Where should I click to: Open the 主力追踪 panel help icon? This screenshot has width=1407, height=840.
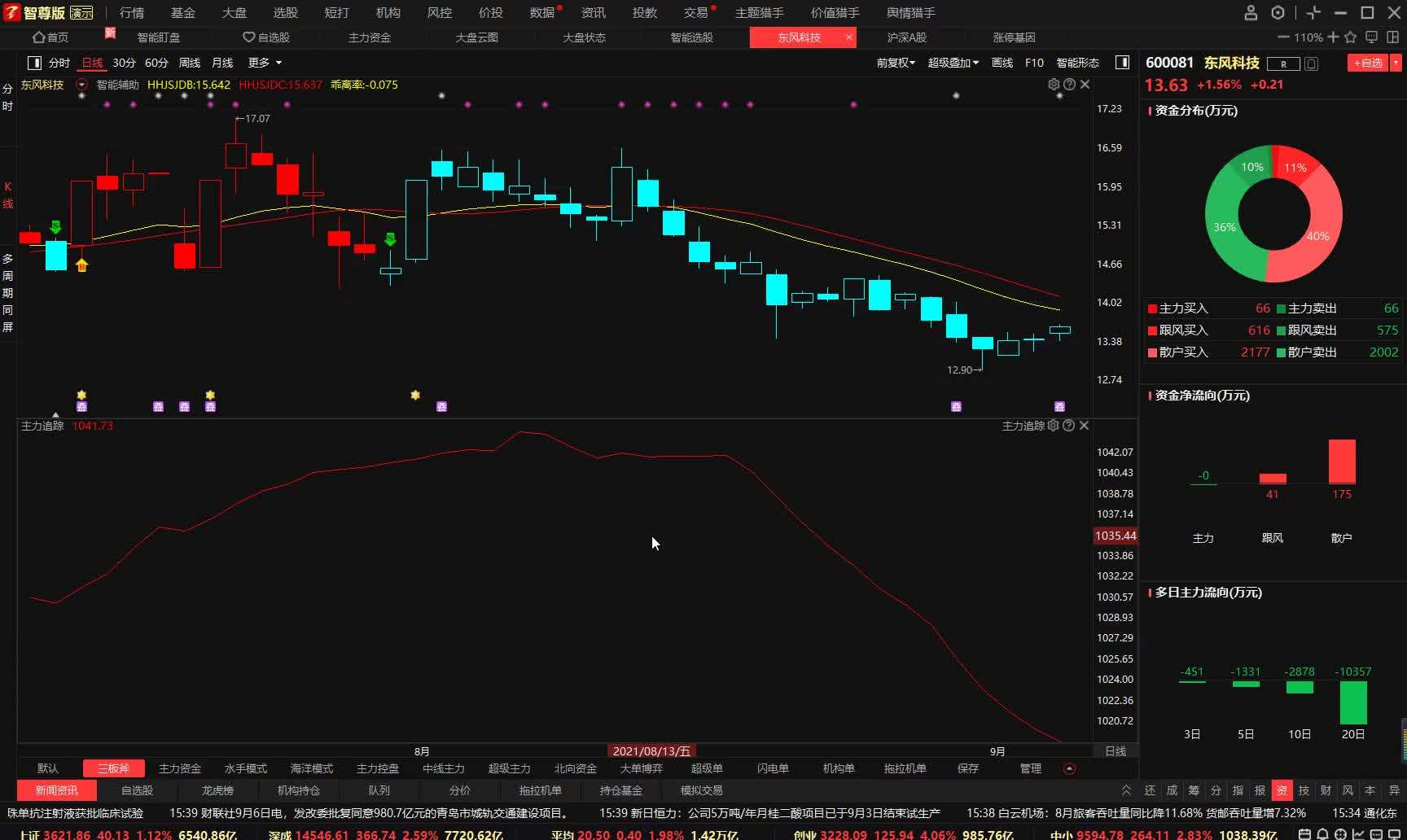click(1068, 426)
